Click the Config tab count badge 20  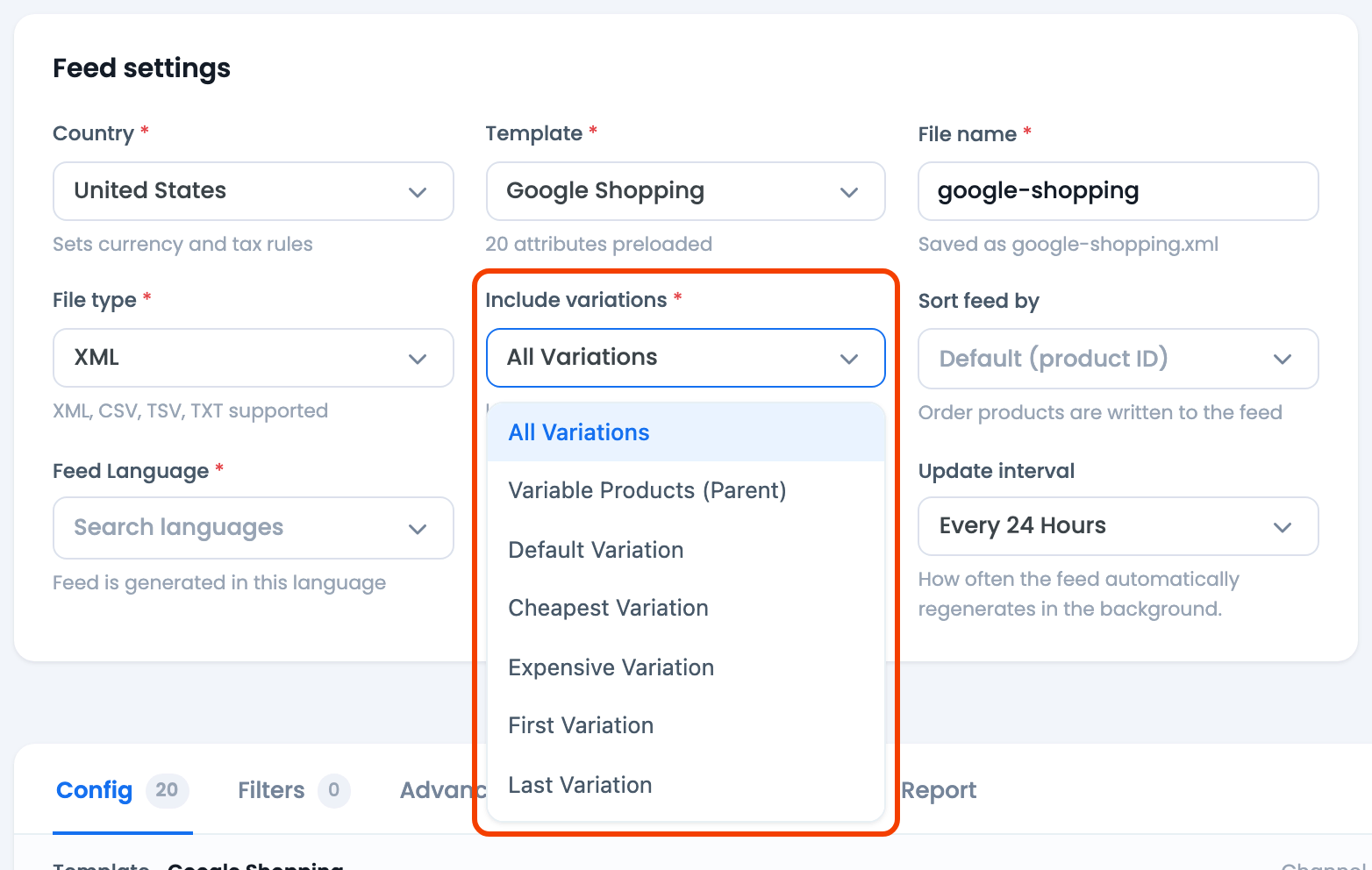coord(167,790)
